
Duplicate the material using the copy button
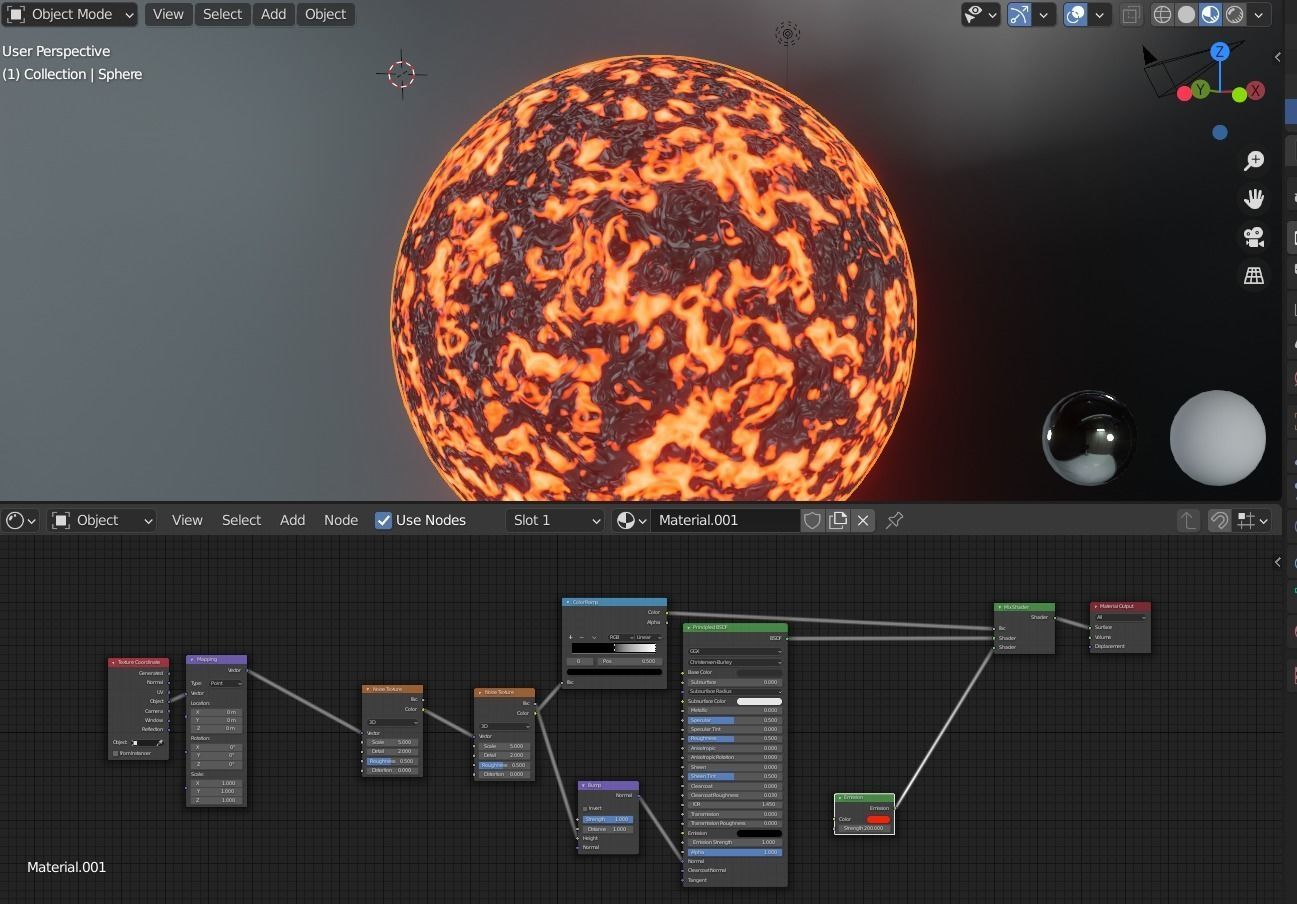pos(838,520)
